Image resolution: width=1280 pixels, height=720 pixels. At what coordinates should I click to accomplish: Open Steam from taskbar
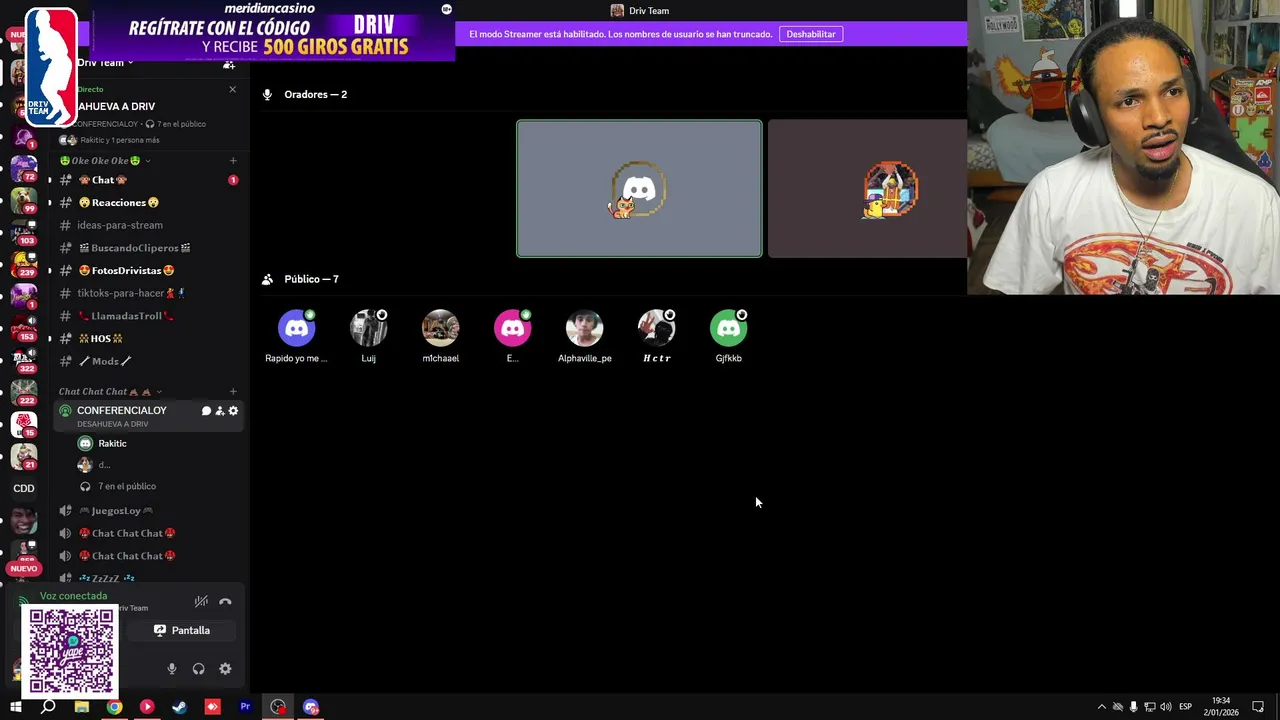point(180,707)
